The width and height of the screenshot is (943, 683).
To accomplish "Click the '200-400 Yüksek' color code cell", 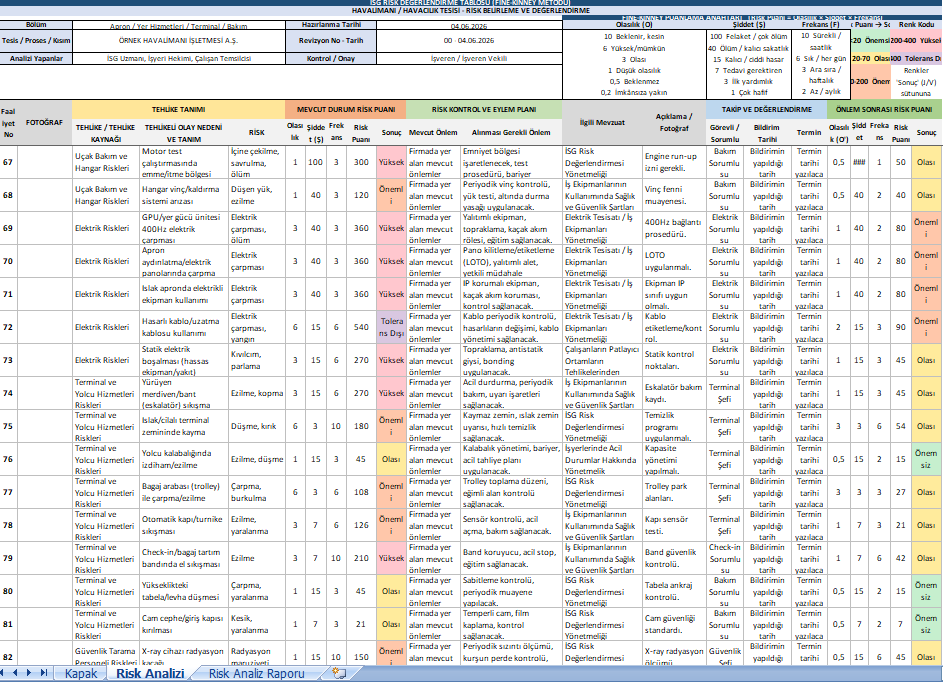I will click(x=915, y=41).
